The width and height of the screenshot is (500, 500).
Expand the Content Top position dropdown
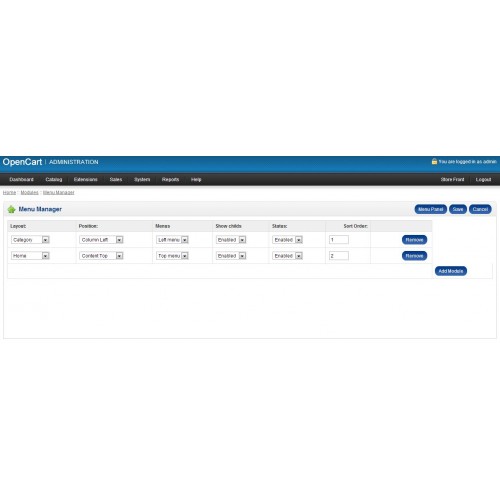coord(101,256)
